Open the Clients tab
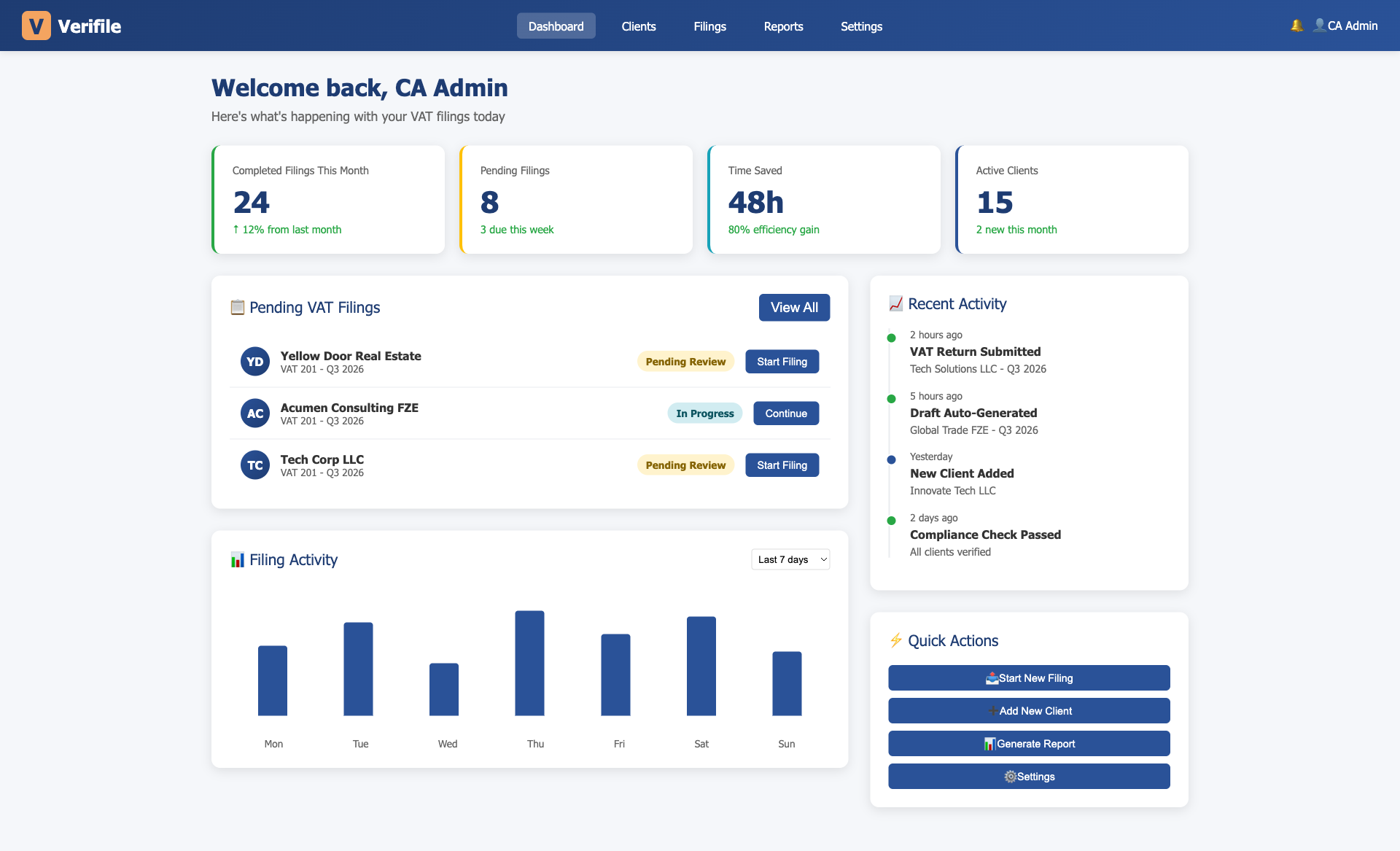Viewport: 1400px width, 851px height. [x=639, y=26]
